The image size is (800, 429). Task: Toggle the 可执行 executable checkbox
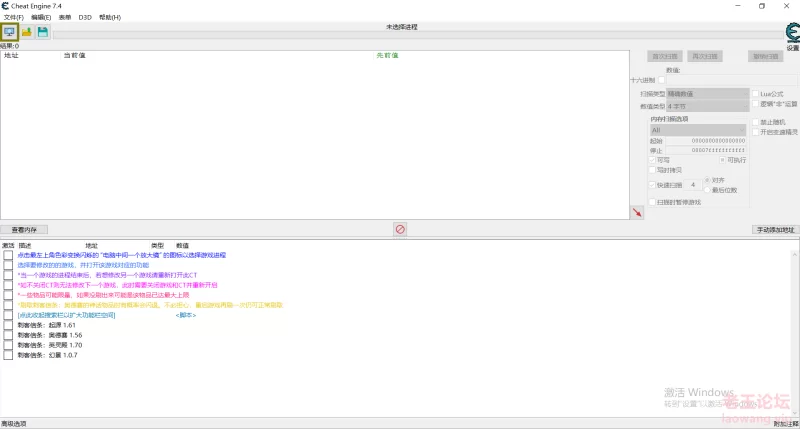point(722,160)
